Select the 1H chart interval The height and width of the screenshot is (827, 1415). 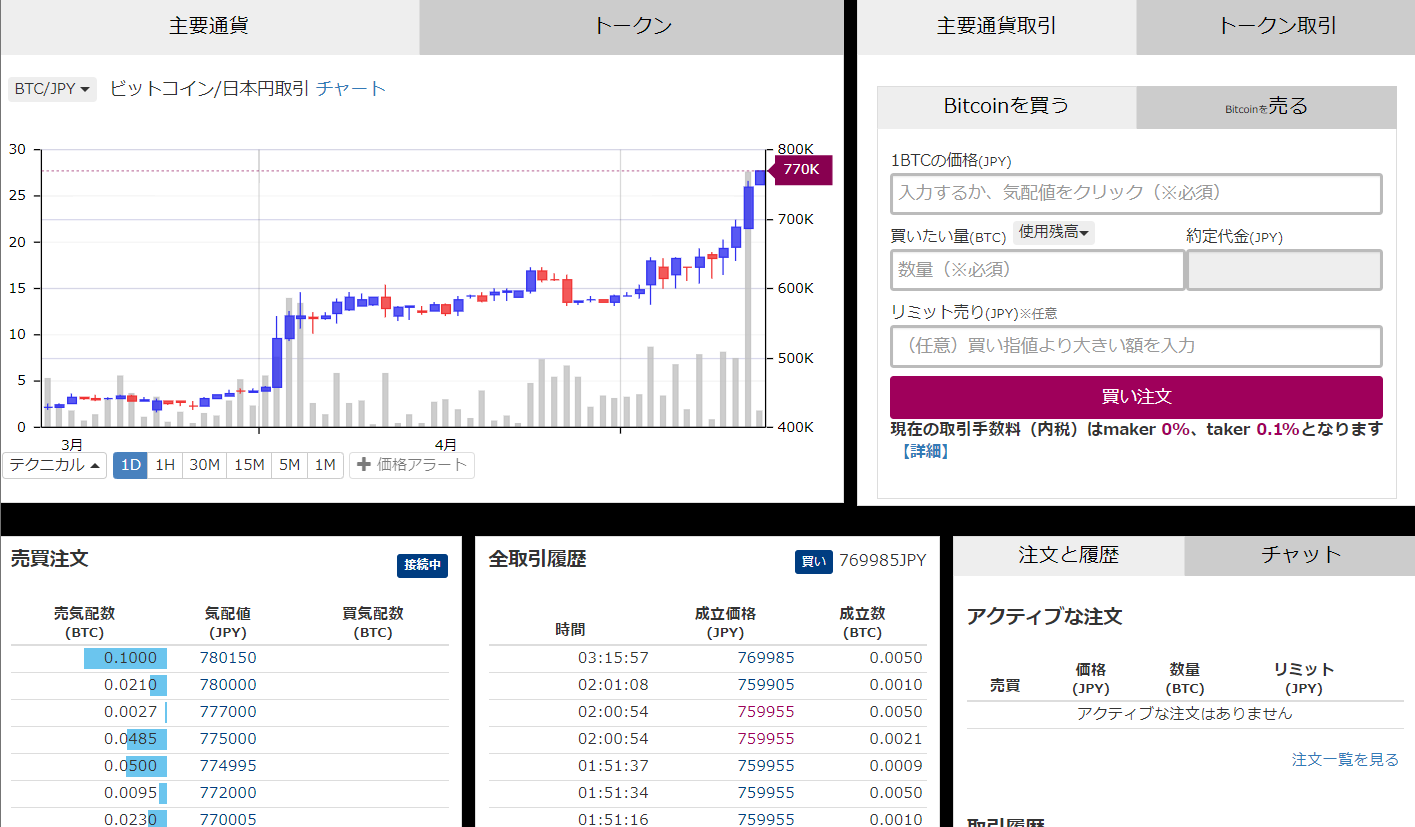pos(165,465)
